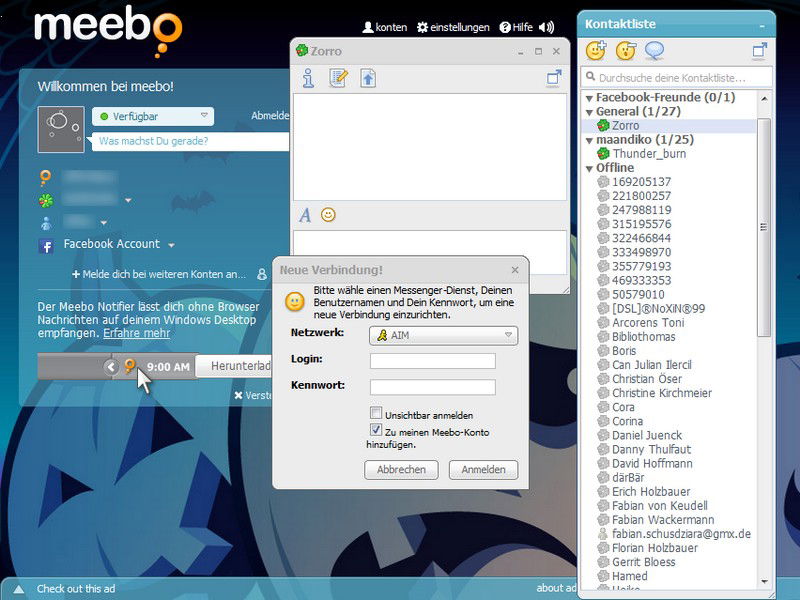This screenshot has height=600, width=800.
Task: Select offline contact Christine Kirchmeier
Action: coord(662,393)
